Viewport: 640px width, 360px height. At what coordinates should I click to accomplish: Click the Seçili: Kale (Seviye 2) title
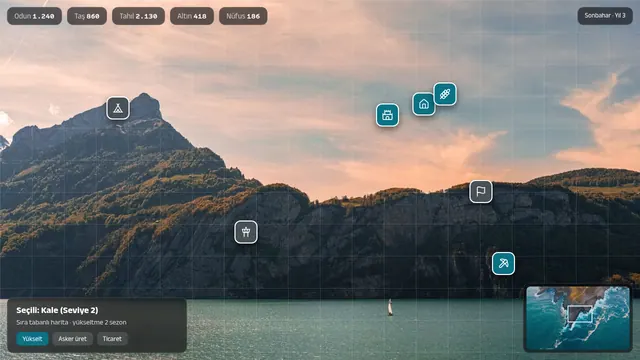point(57,310)
